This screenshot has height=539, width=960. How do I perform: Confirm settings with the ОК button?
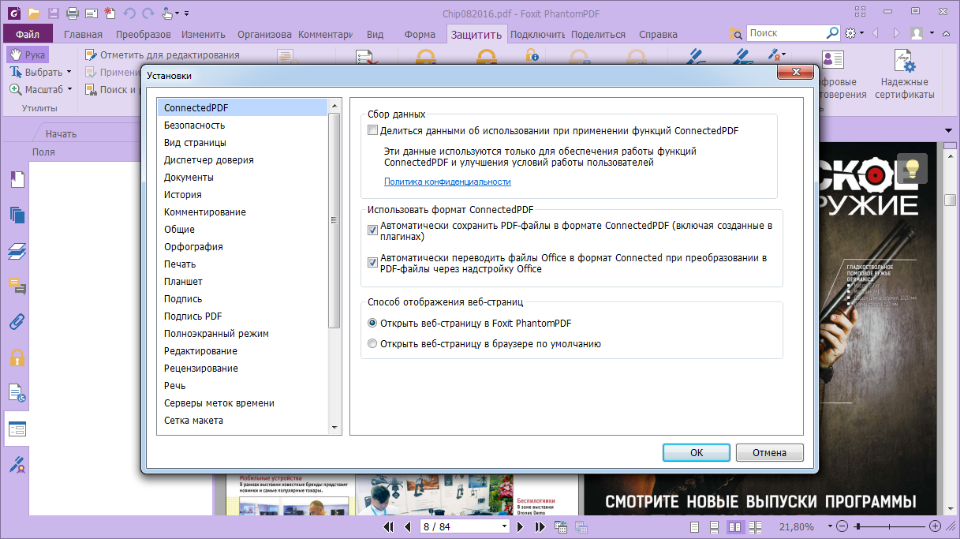click(696, 453)
